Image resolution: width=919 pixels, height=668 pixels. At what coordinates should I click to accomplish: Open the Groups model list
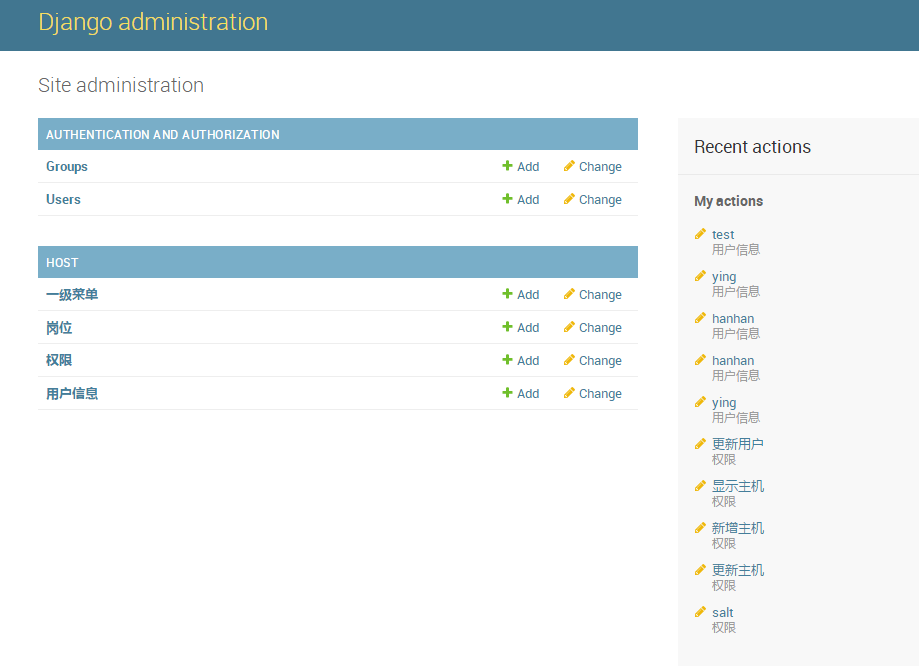[67, 167]
